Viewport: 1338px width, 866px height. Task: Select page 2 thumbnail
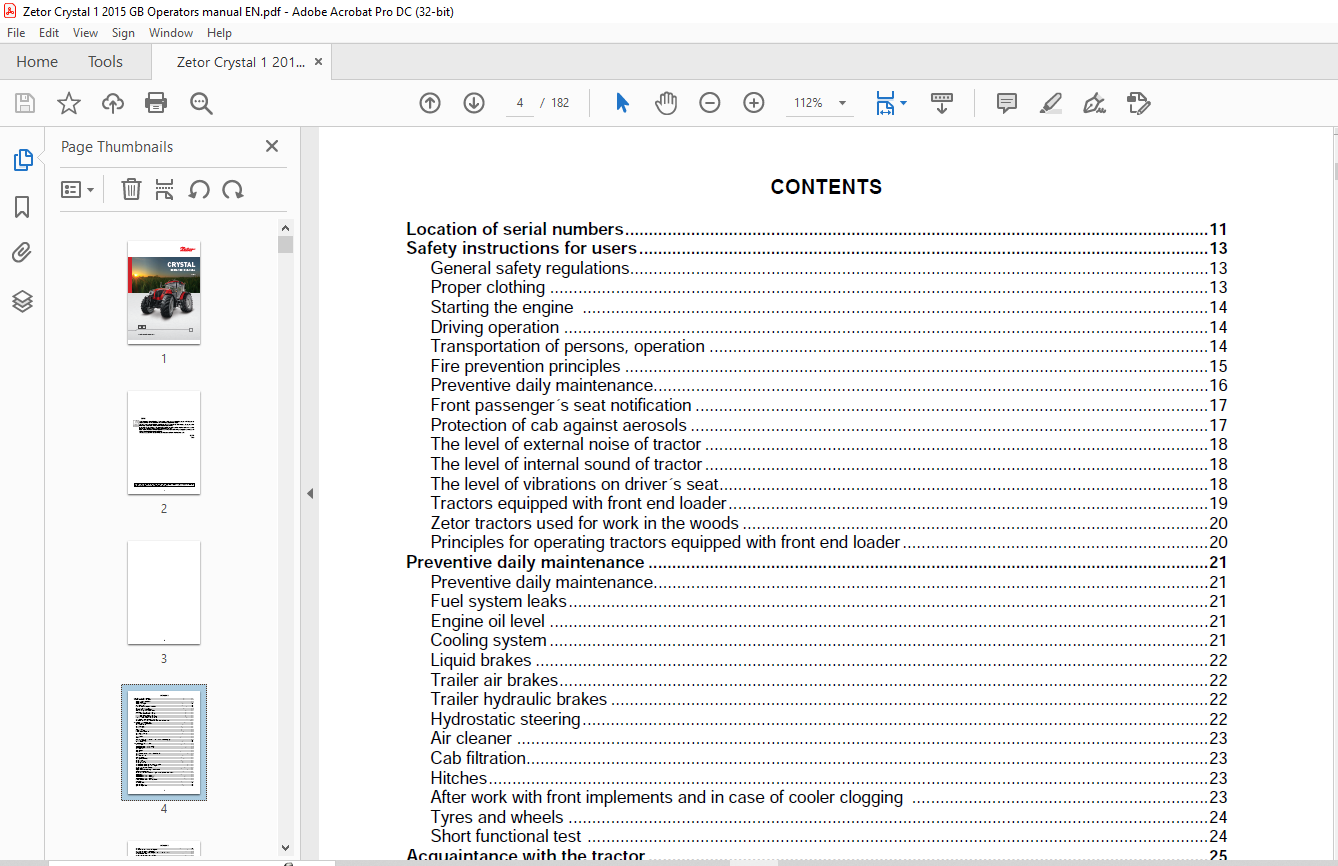tap(164, 442)
